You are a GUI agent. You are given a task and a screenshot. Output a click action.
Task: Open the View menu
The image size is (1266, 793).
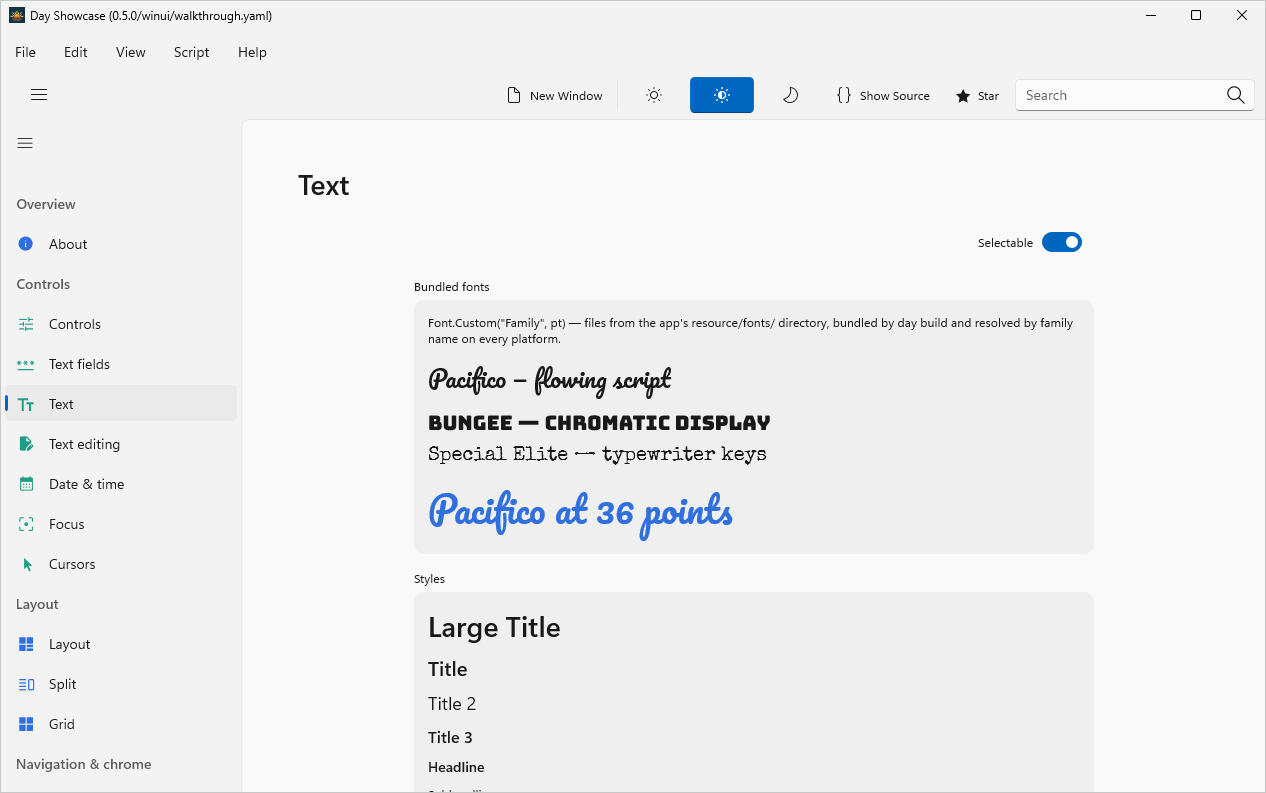[131, 52]
